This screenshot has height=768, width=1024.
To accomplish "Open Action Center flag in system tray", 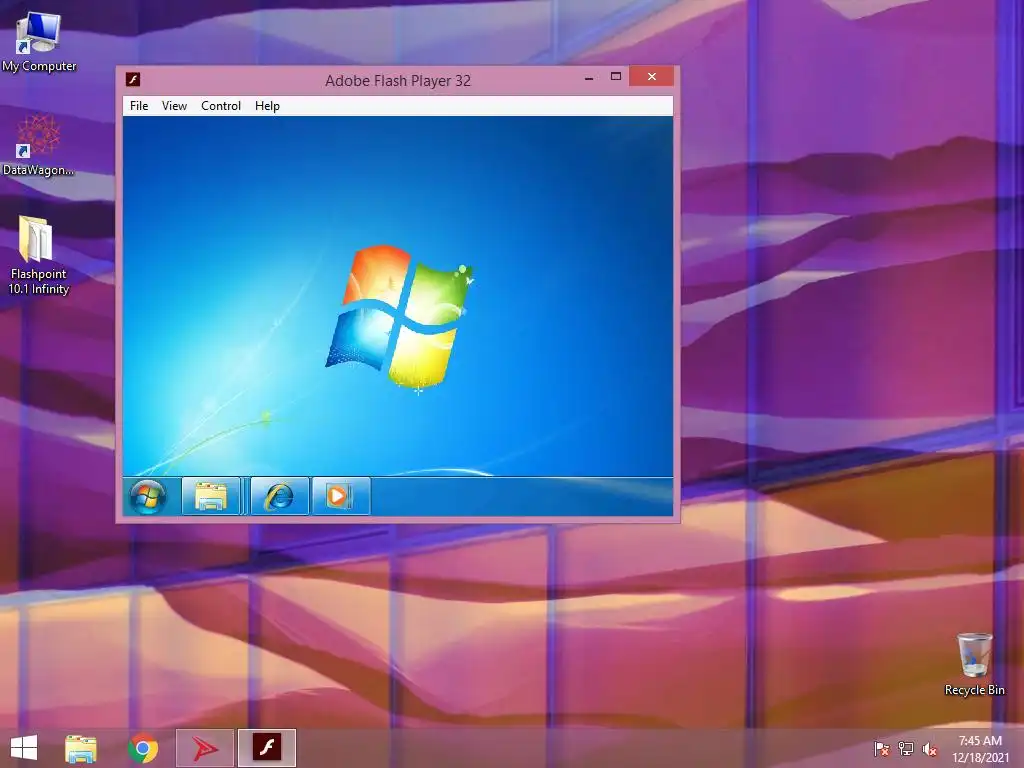I will (x=882, y=748).
